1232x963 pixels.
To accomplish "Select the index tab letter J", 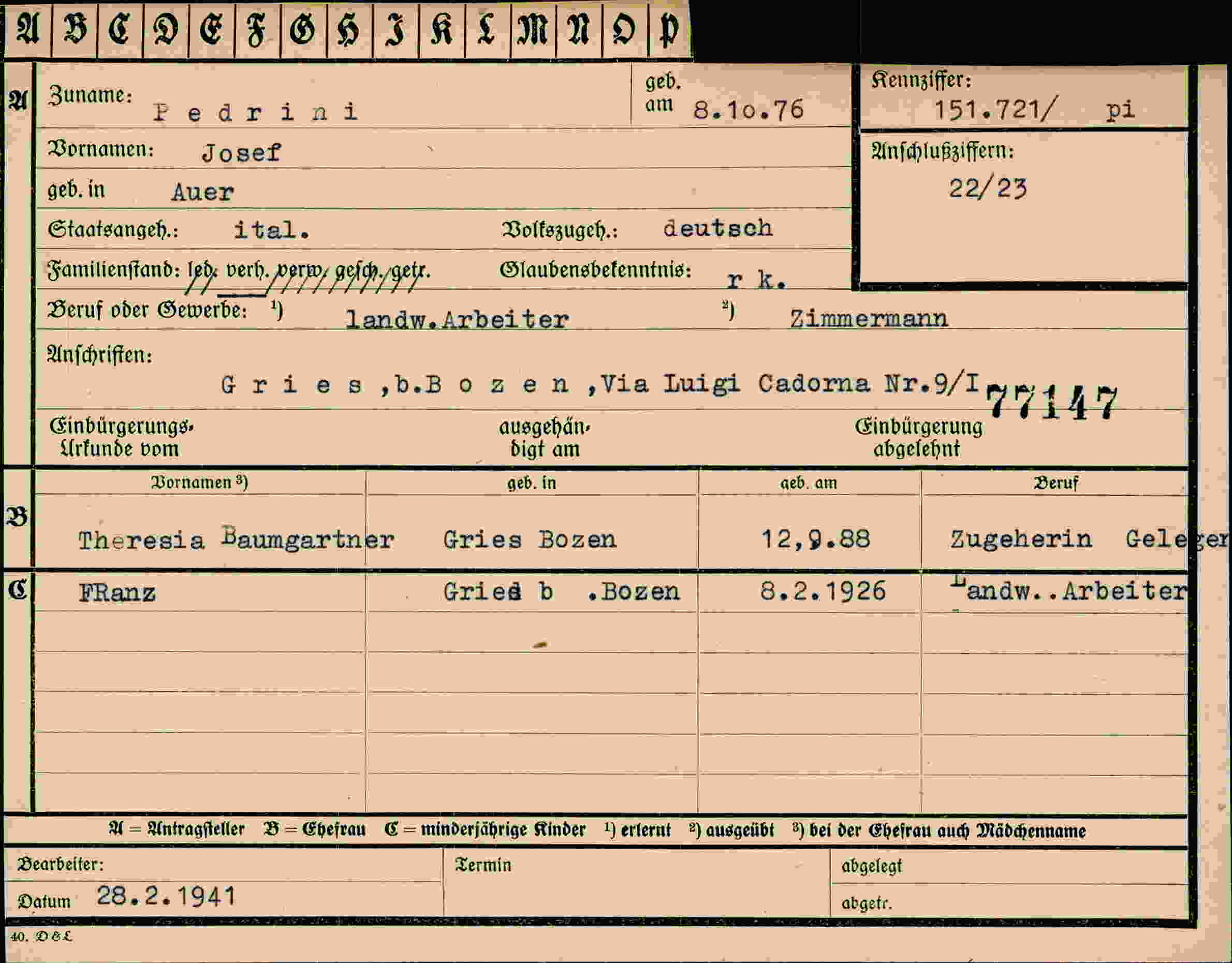I will pyautogui.click(x=396, y=30).
